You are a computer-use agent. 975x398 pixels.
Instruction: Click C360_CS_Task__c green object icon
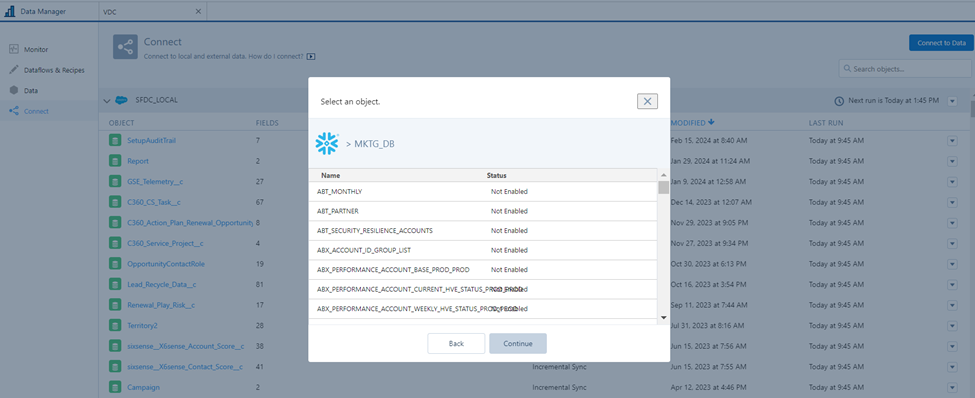(114, 202)
